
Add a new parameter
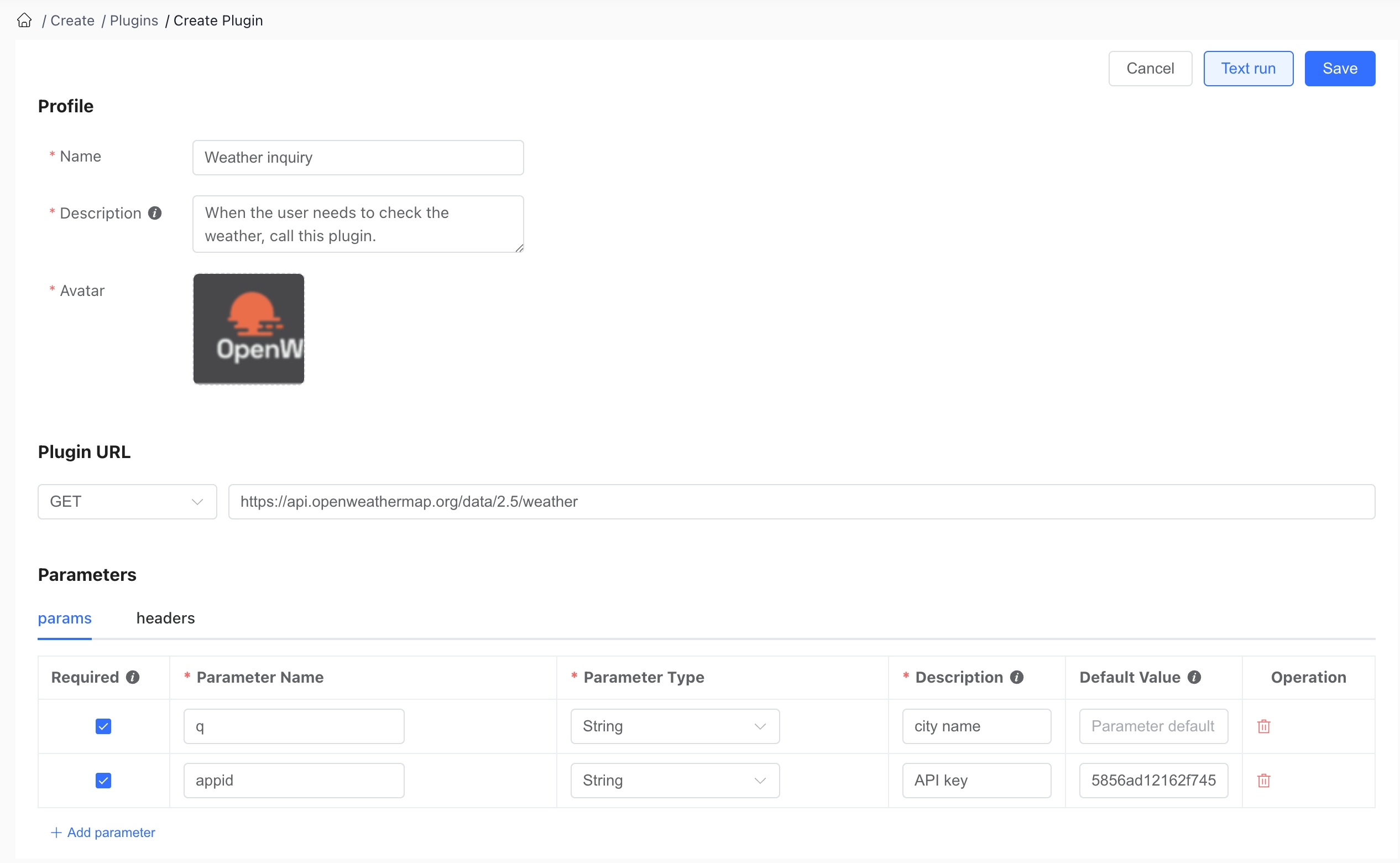pos(103,832)
